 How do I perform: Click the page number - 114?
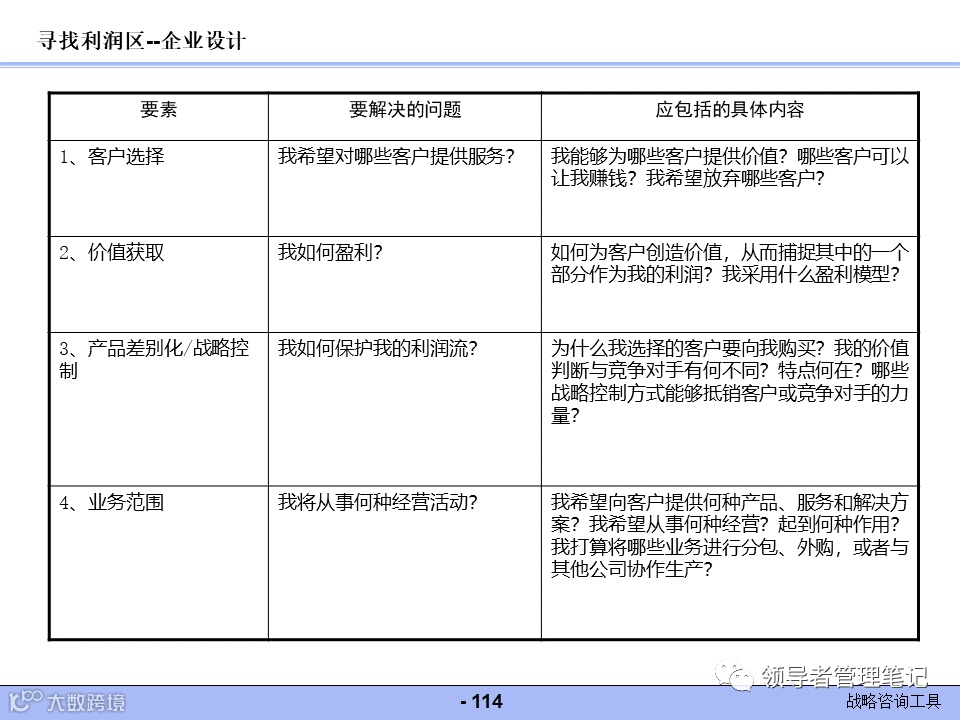click(x=481, y=702)
